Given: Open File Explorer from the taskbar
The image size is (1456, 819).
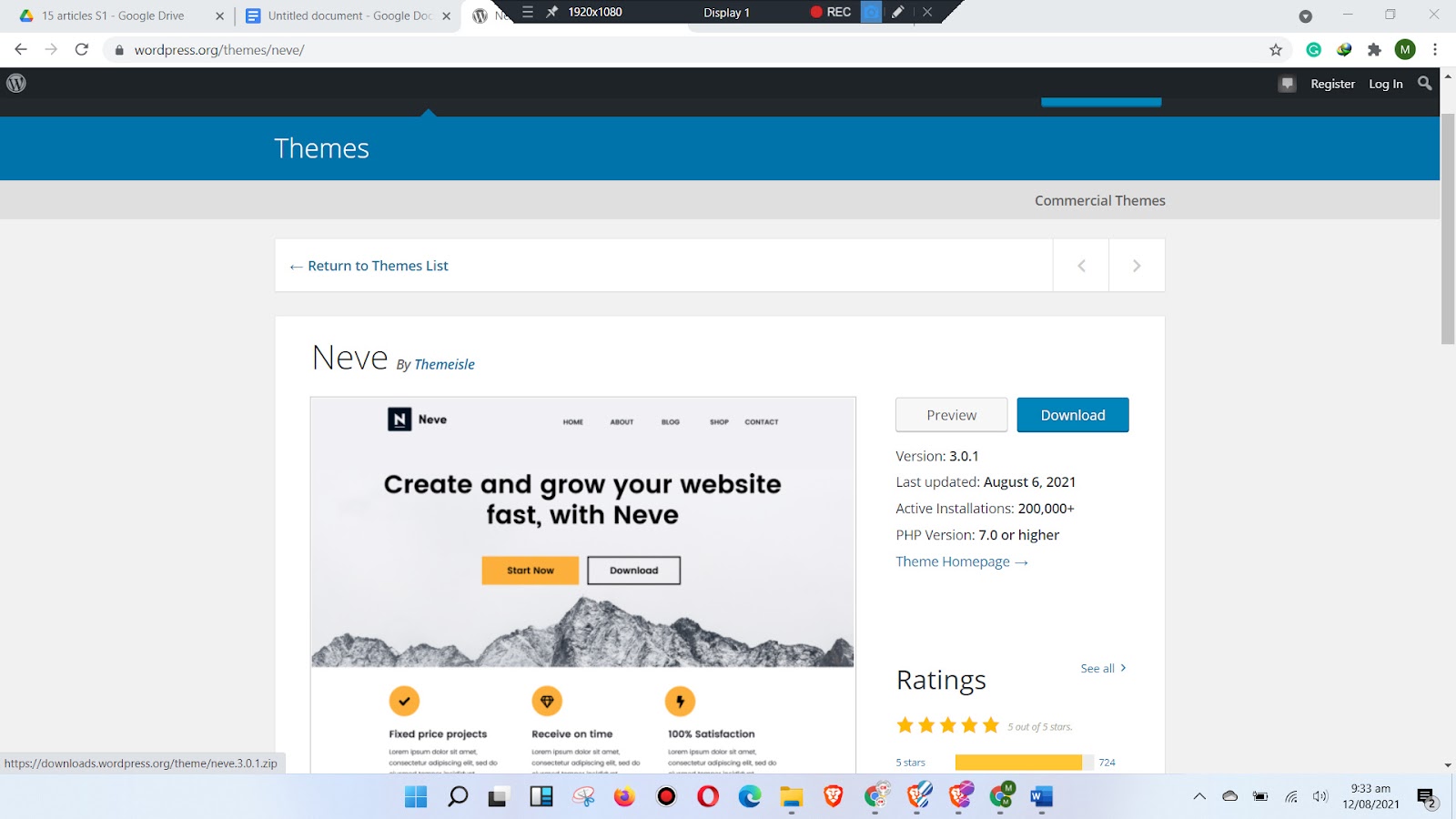Looking at the screenshot, I should pos(792,797).
